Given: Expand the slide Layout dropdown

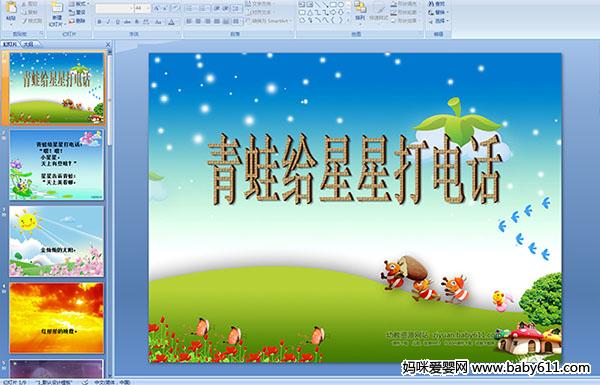Looking at the screenshot, I should click(x=78, y=4).
